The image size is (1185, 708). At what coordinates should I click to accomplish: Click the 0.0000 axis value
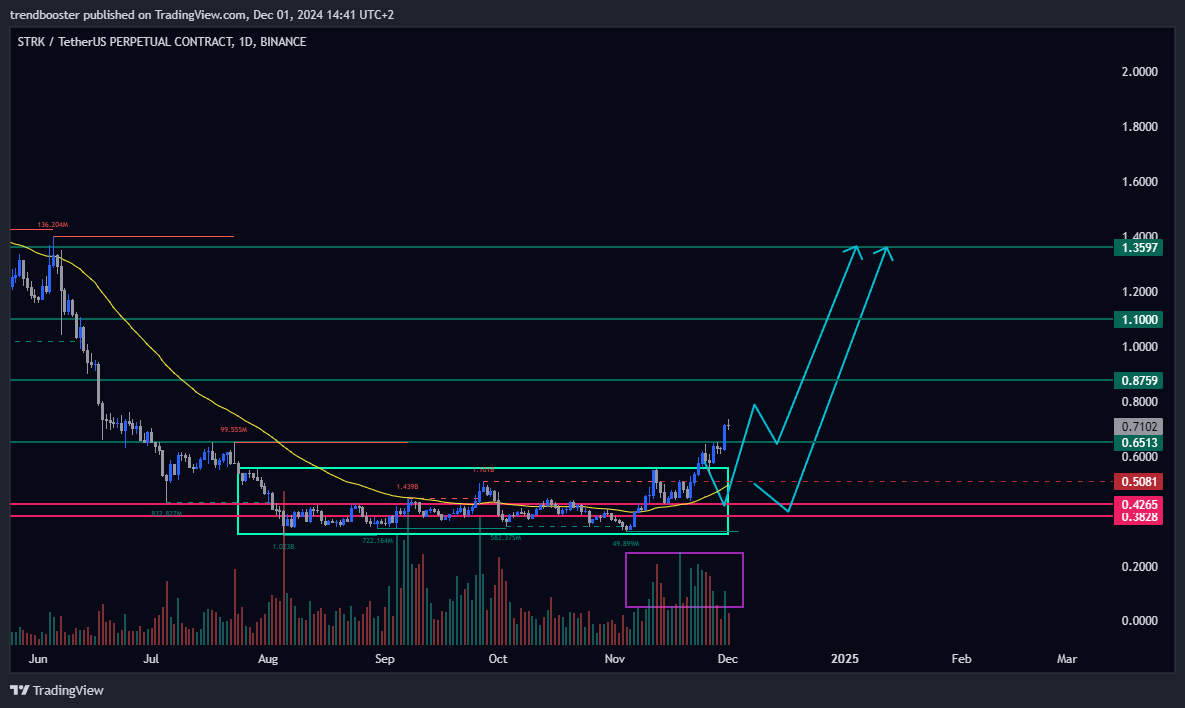(x=1139, y=620)
